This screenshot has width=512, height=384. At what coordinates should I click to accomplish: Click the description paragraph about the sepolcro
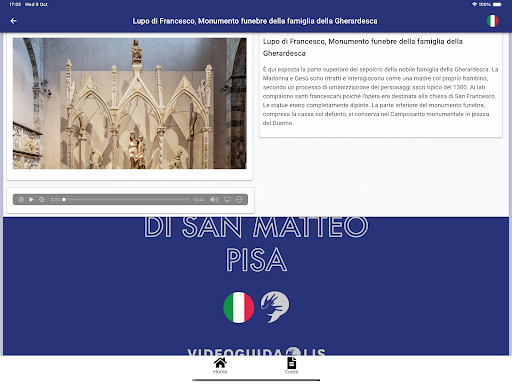coord(380,96)
